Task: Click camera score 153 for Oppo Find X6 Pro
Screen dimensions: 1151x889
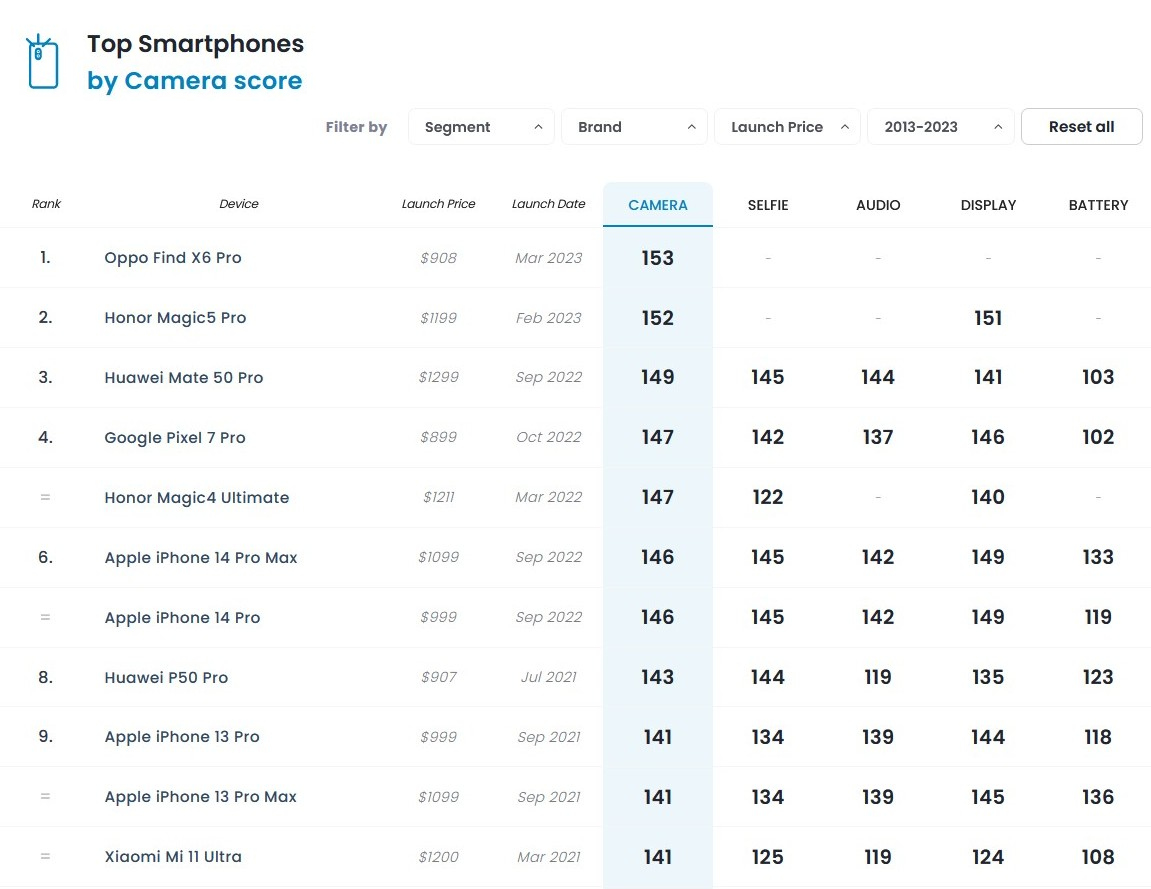Action: pos(658,258)
